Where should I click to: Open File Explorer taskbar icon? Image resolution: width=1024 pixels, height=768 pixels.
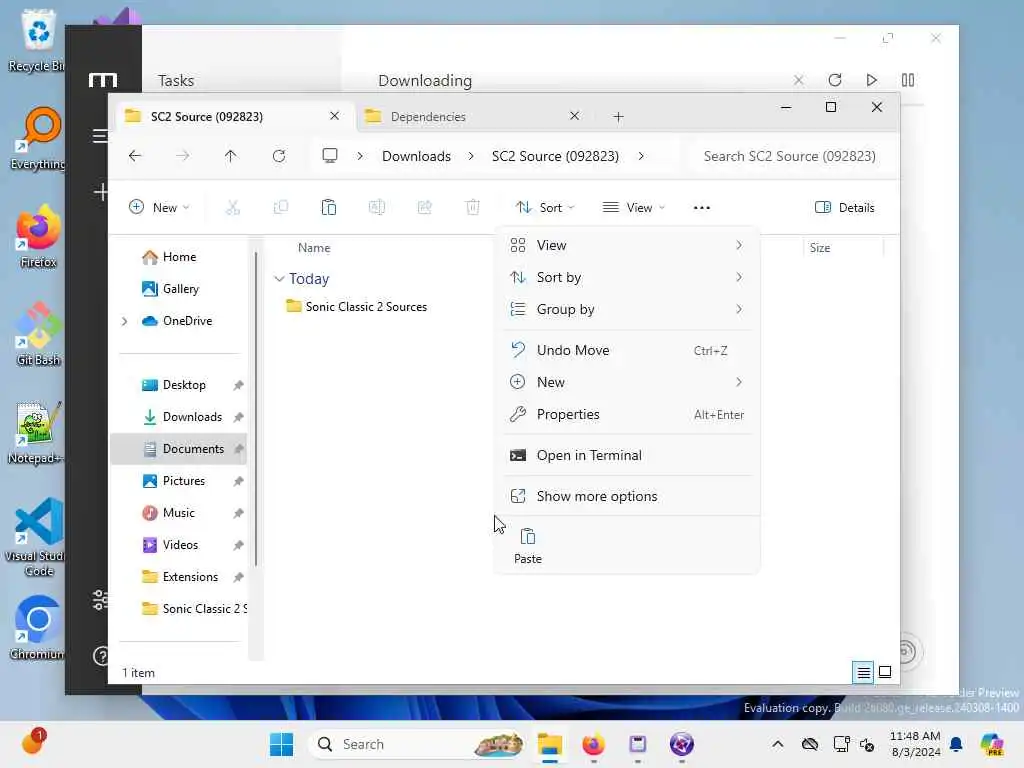(550, 744)
